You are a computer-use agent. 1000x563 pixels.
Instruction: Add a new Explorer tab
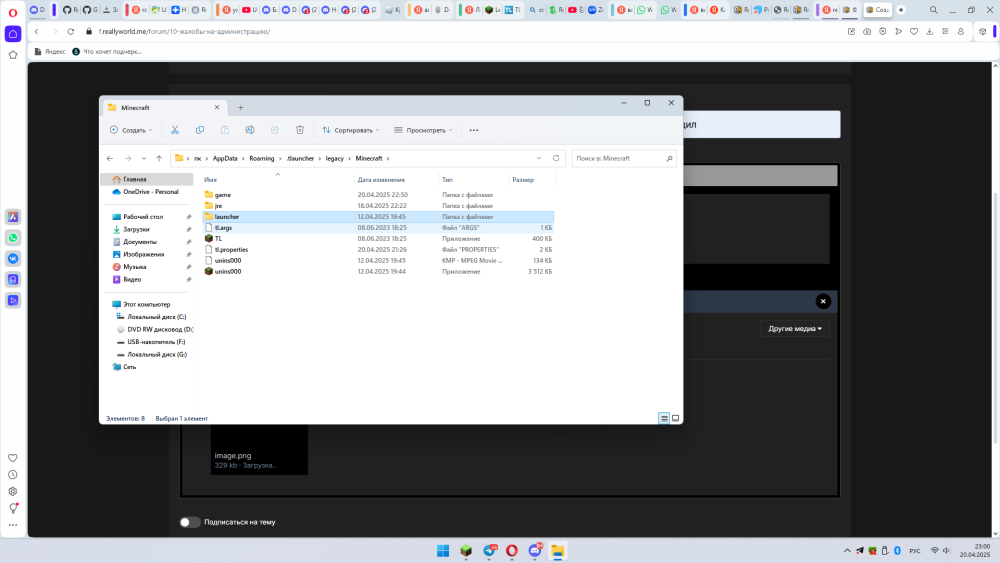[240, 108]
